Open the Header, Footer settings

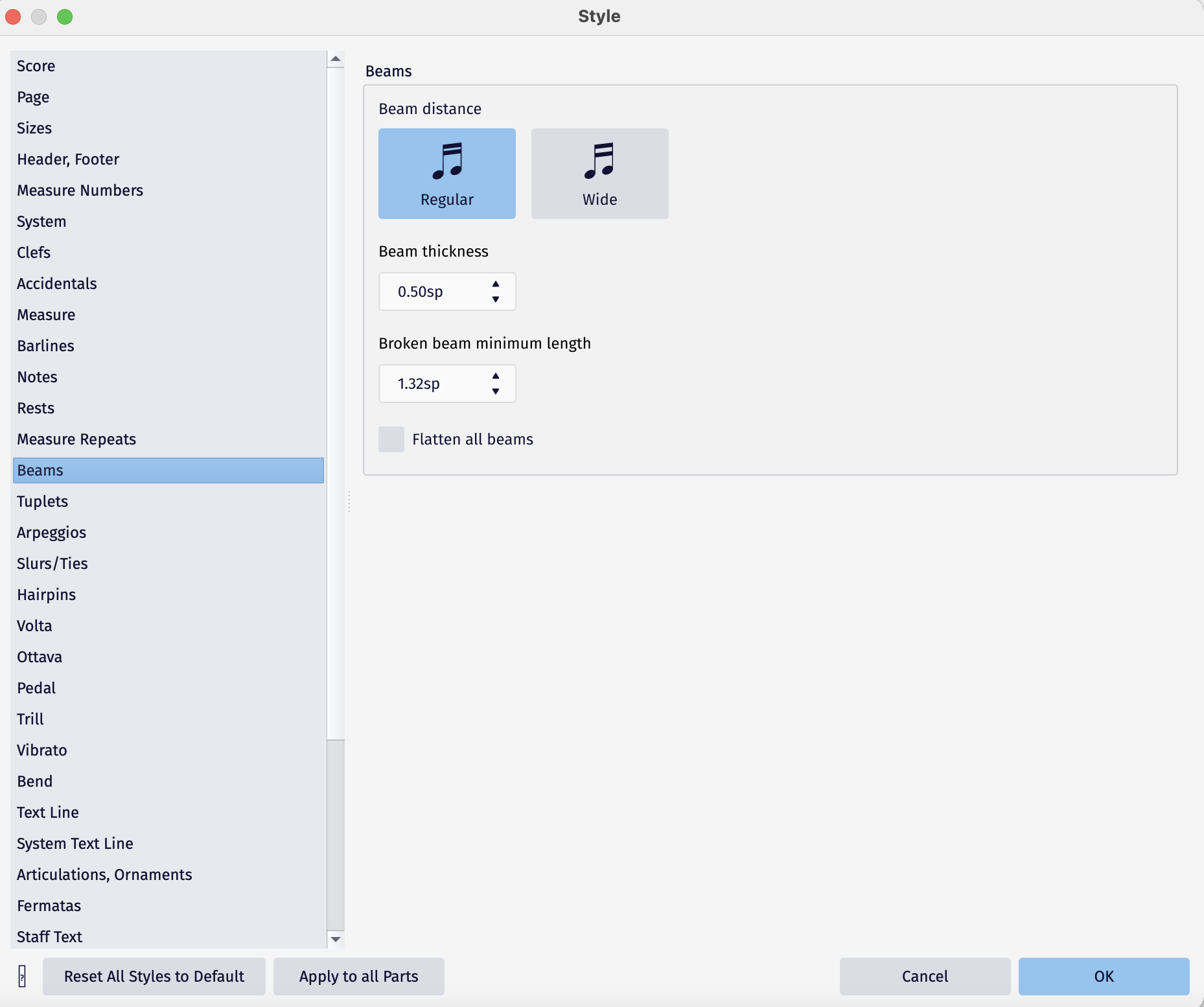click(67, 159)
